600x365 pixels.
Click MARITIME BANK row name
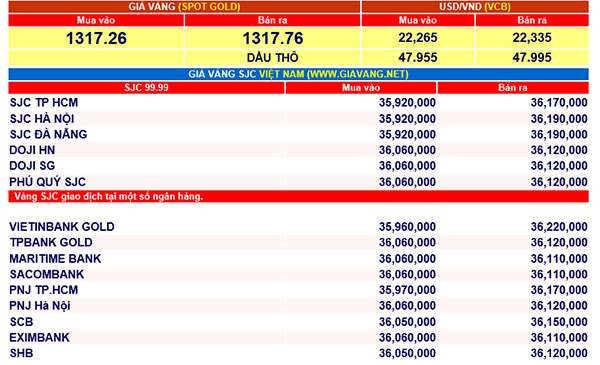pos(55,259)
